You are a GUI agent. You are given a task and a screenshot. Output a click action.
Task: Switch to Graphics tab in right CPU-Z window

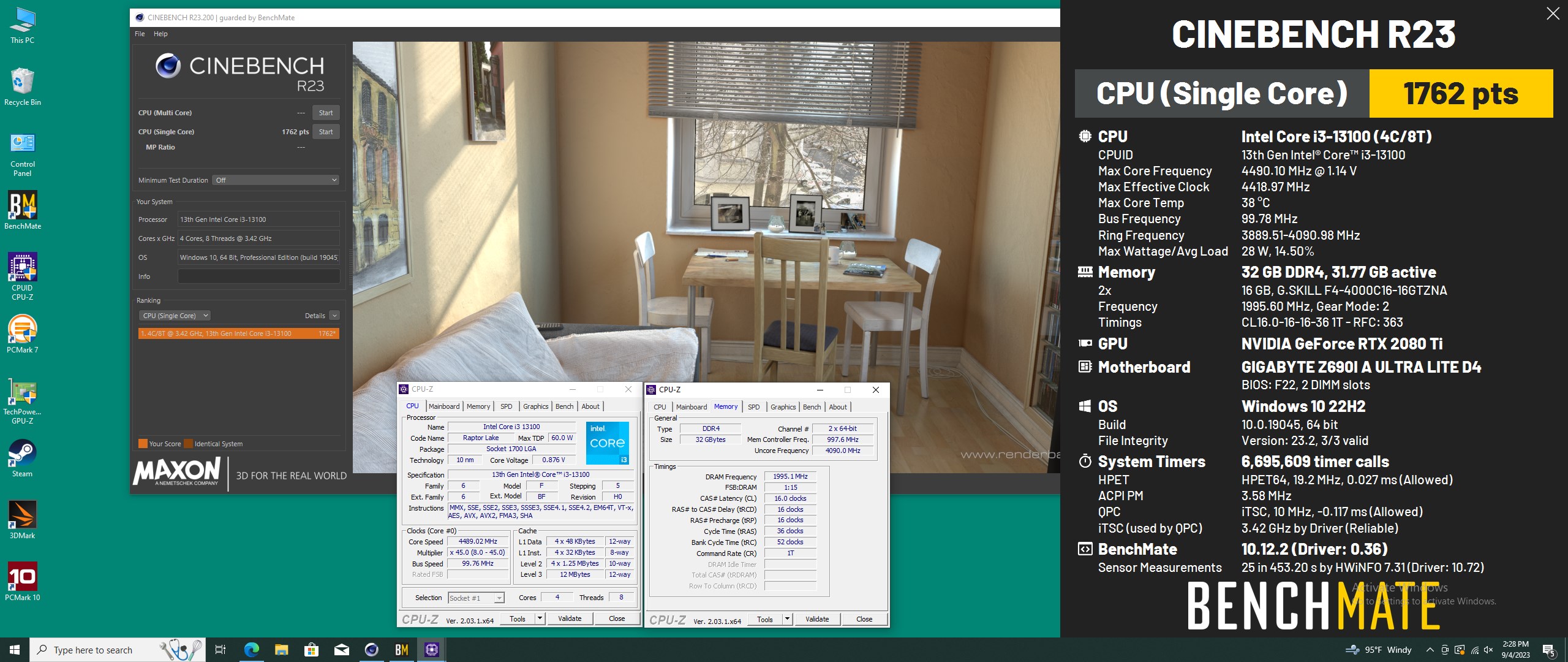(783, 407)
